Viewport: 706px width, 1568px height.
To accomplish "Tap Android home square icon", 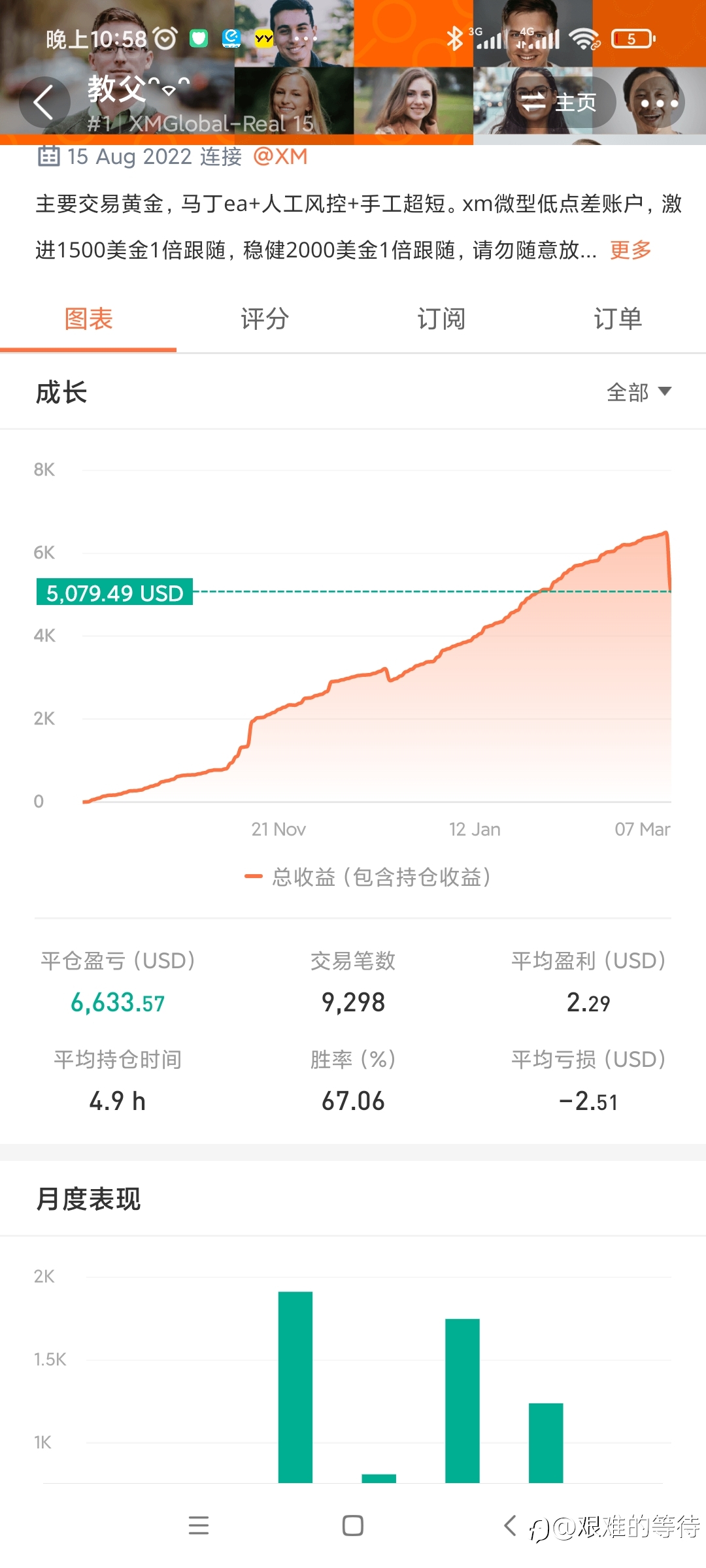I will [x=353, y=1526].
